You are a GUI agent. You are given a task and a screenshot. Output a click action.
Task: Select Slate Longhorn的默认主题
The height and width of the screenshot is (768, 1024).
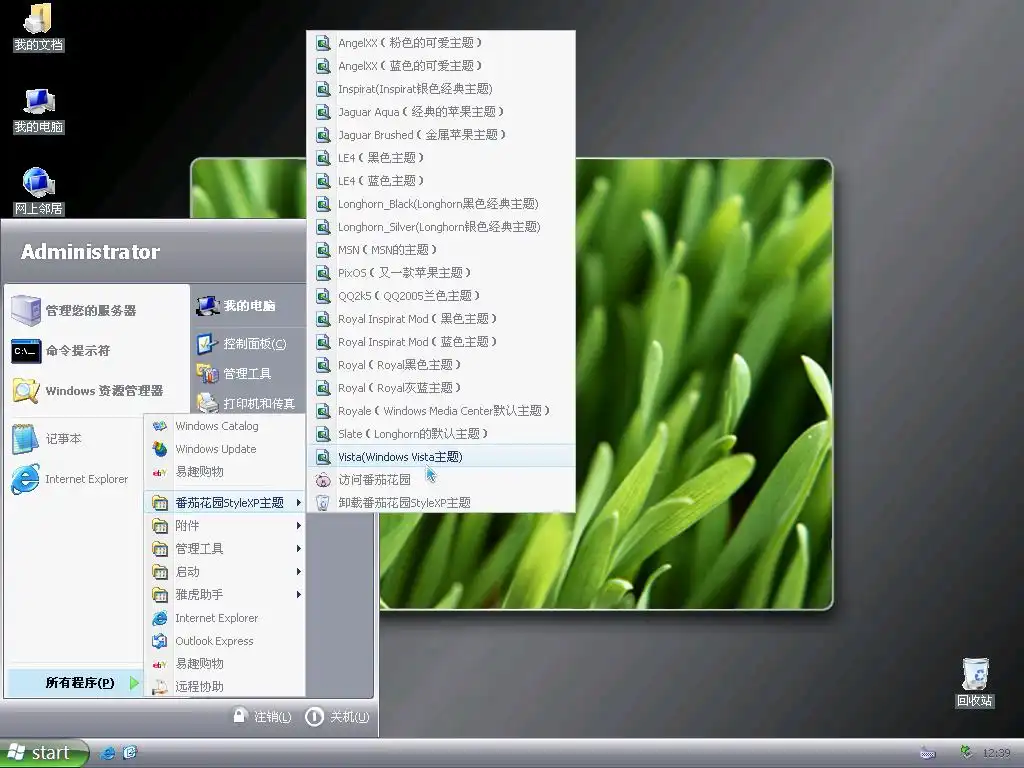click(x=441, y=434)
